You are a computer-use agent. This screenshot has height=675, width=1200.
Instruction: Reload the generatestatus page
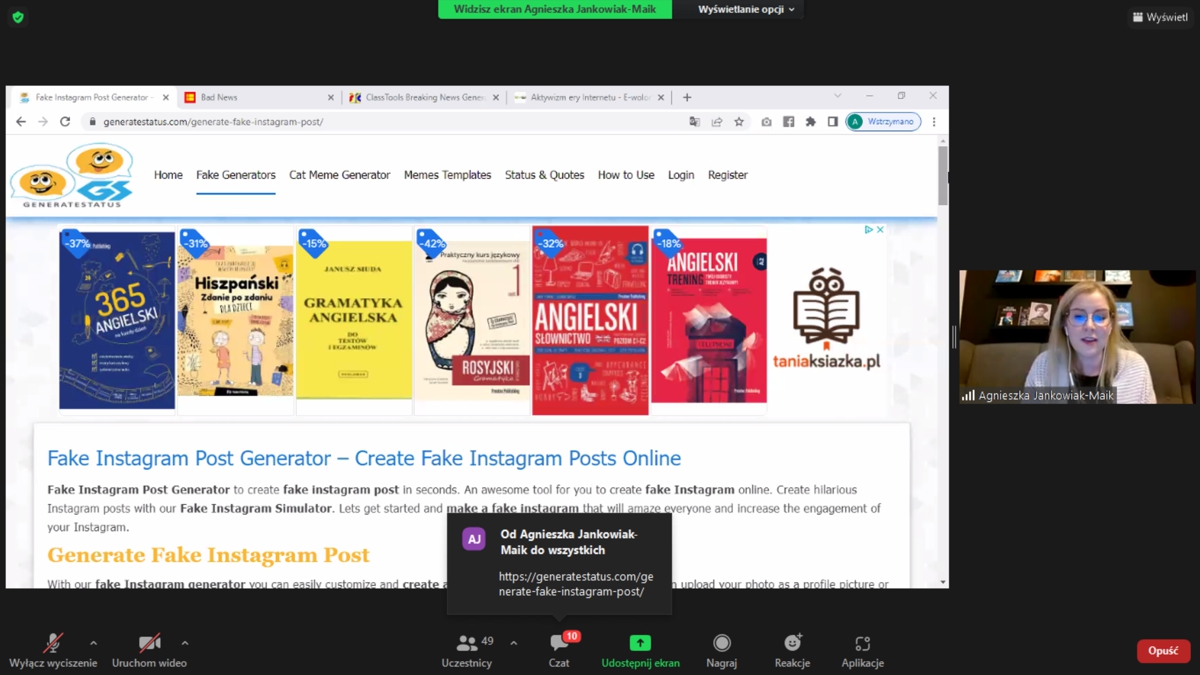65,122
